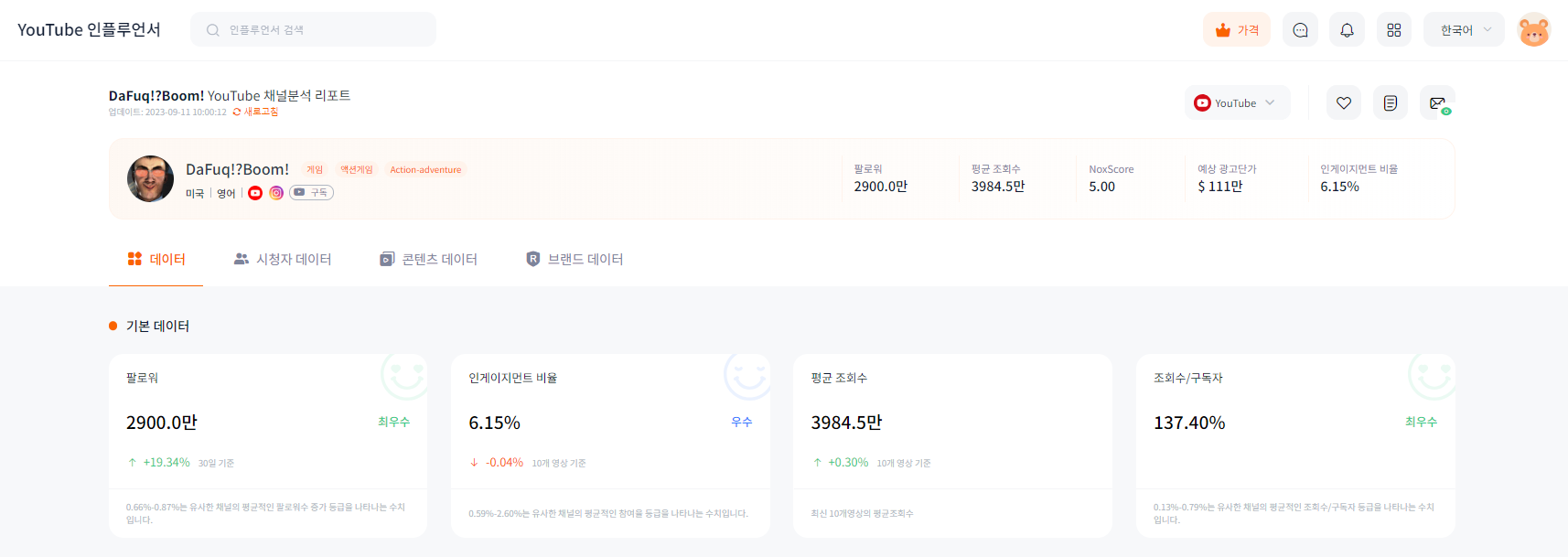Open the channel's YouTube link icon

pos(255,192)
